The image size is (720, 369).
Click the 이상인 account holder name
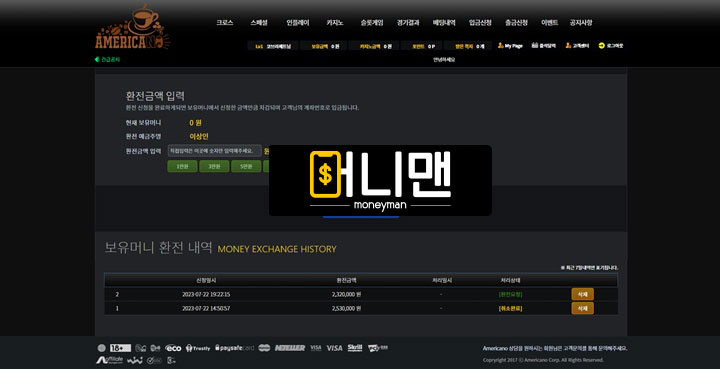(x=199, y=136)
